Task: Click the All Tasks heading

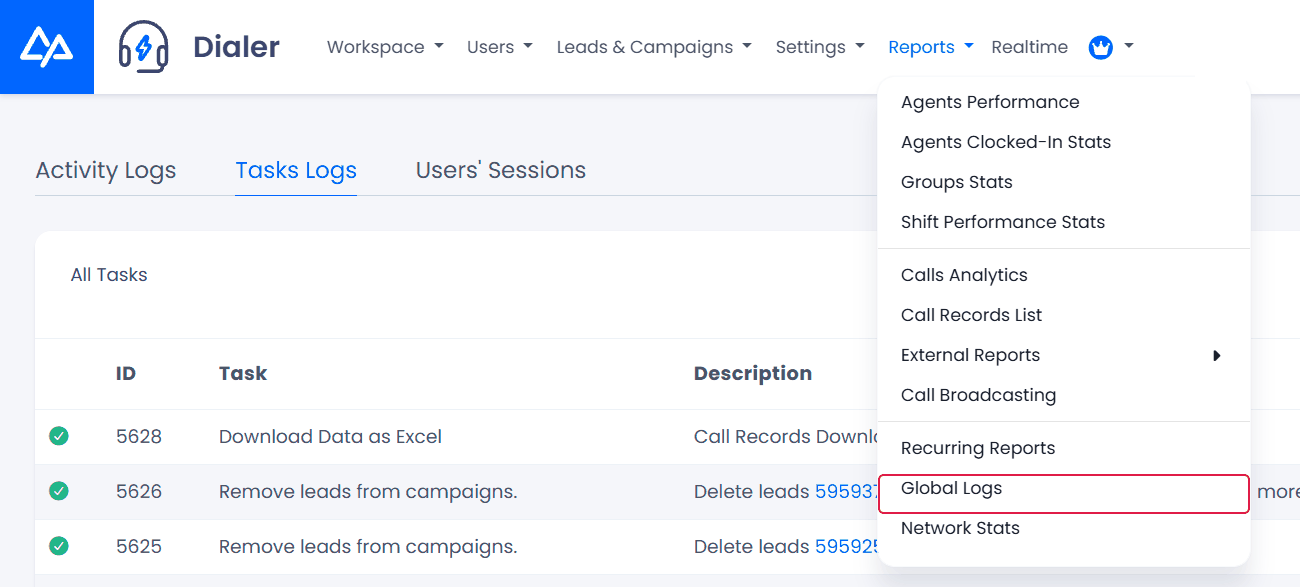Action: [x=109, y=275]
